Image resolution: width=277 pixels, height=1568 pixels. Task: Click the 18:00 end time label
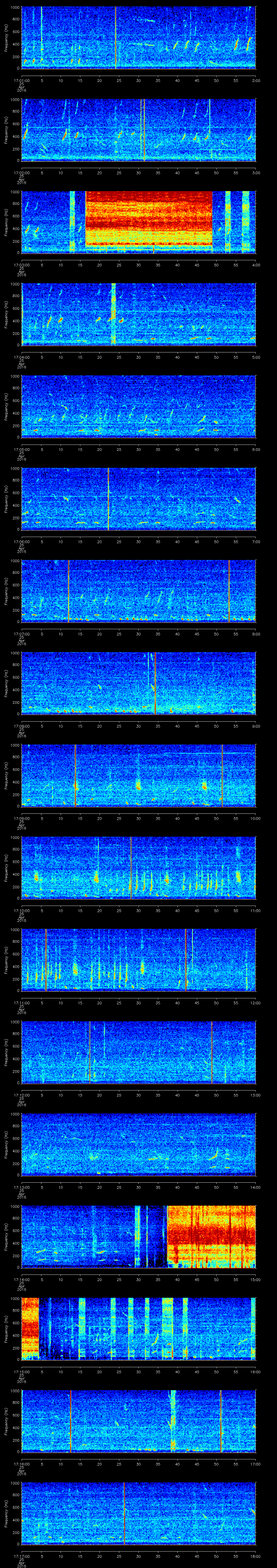(256, 1556)
